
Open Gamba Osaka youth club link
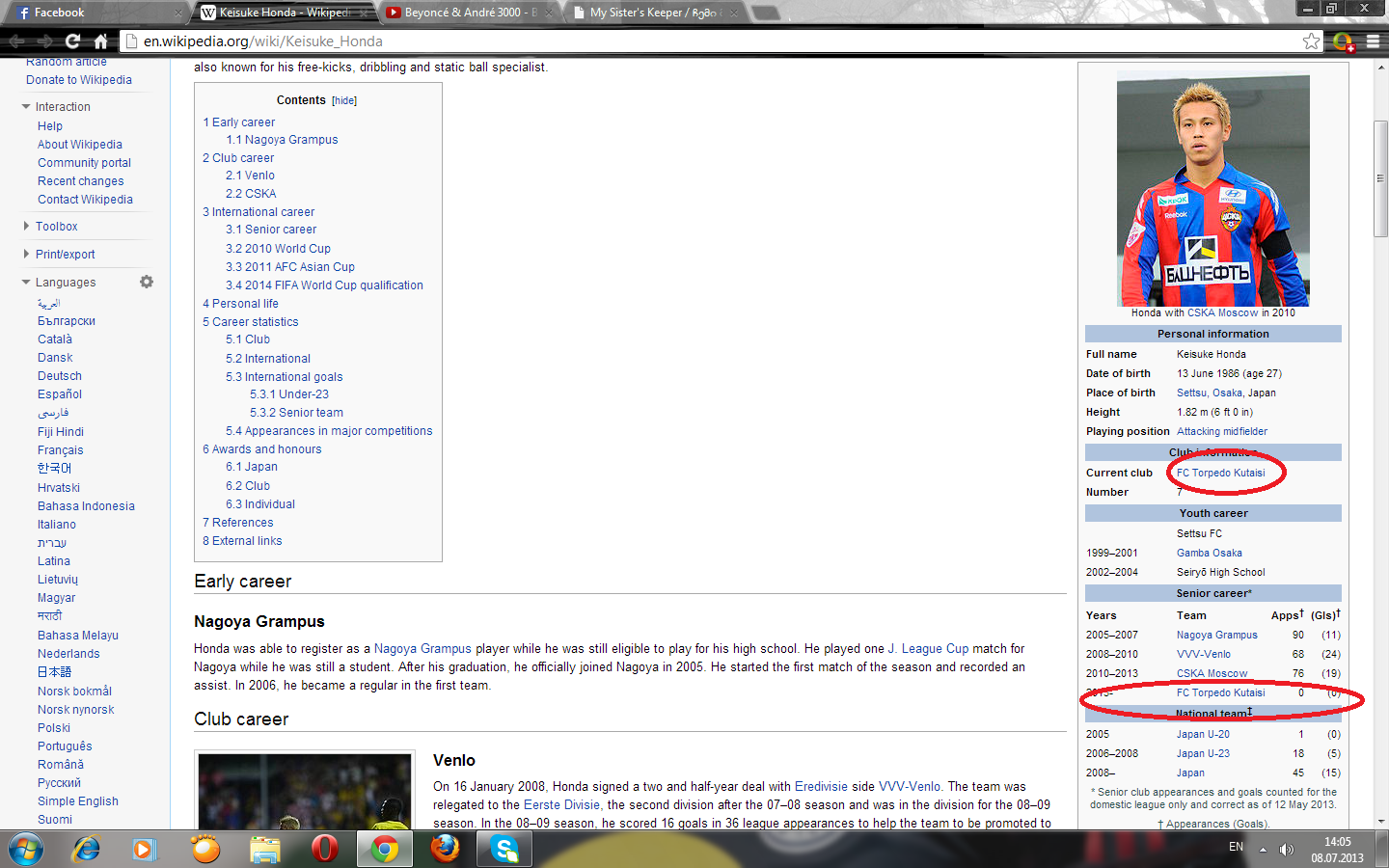[1210, 554]
